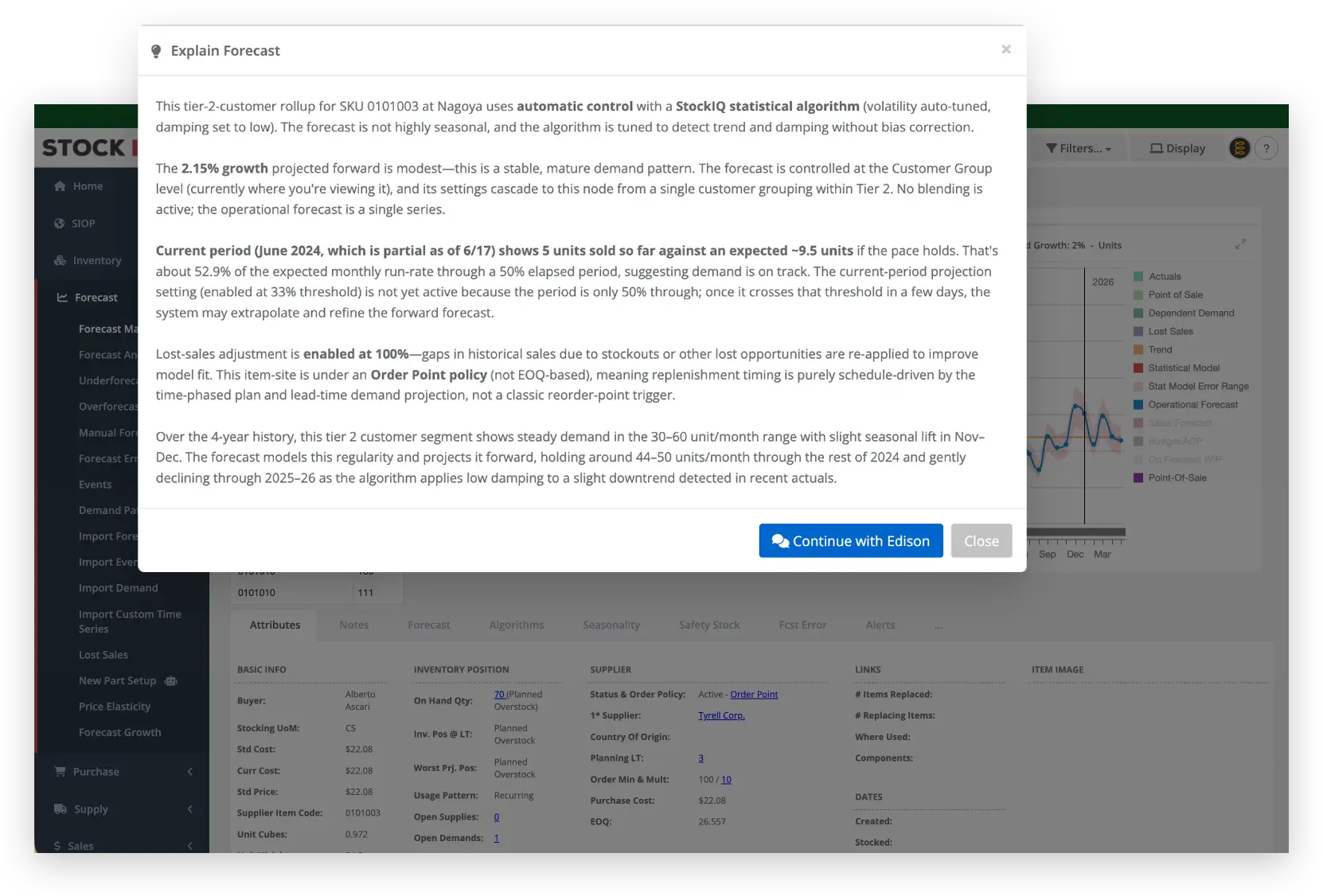Open the Safety Stock tab
This screenshot has height=896, width=1323.
709,625
